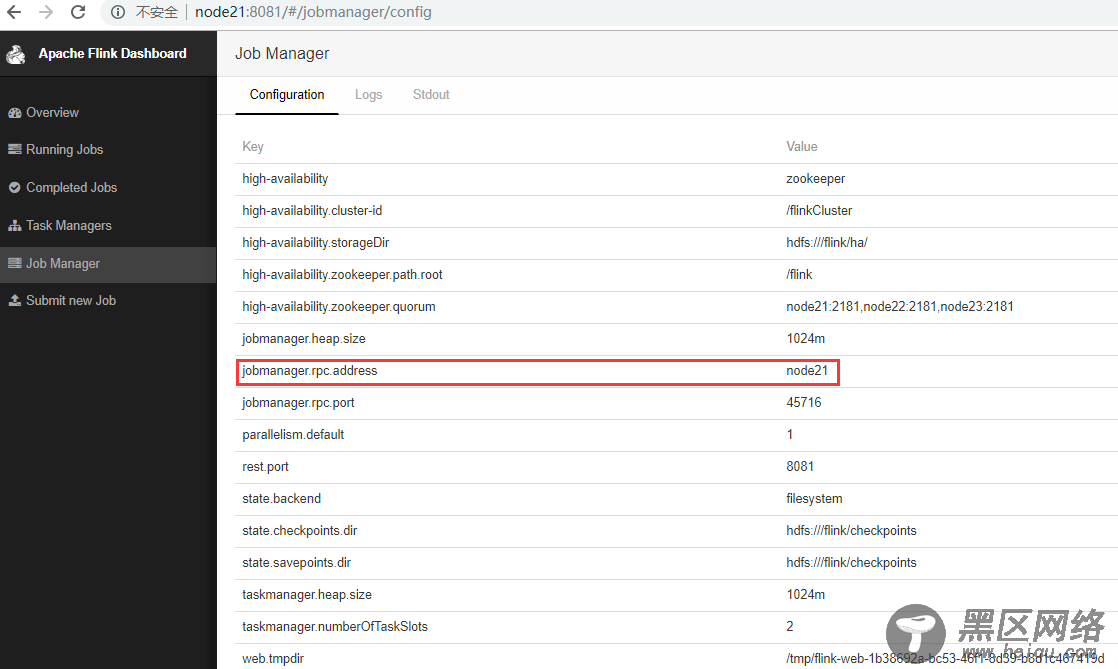Click the rest.port key

click(x=265, y=466)
